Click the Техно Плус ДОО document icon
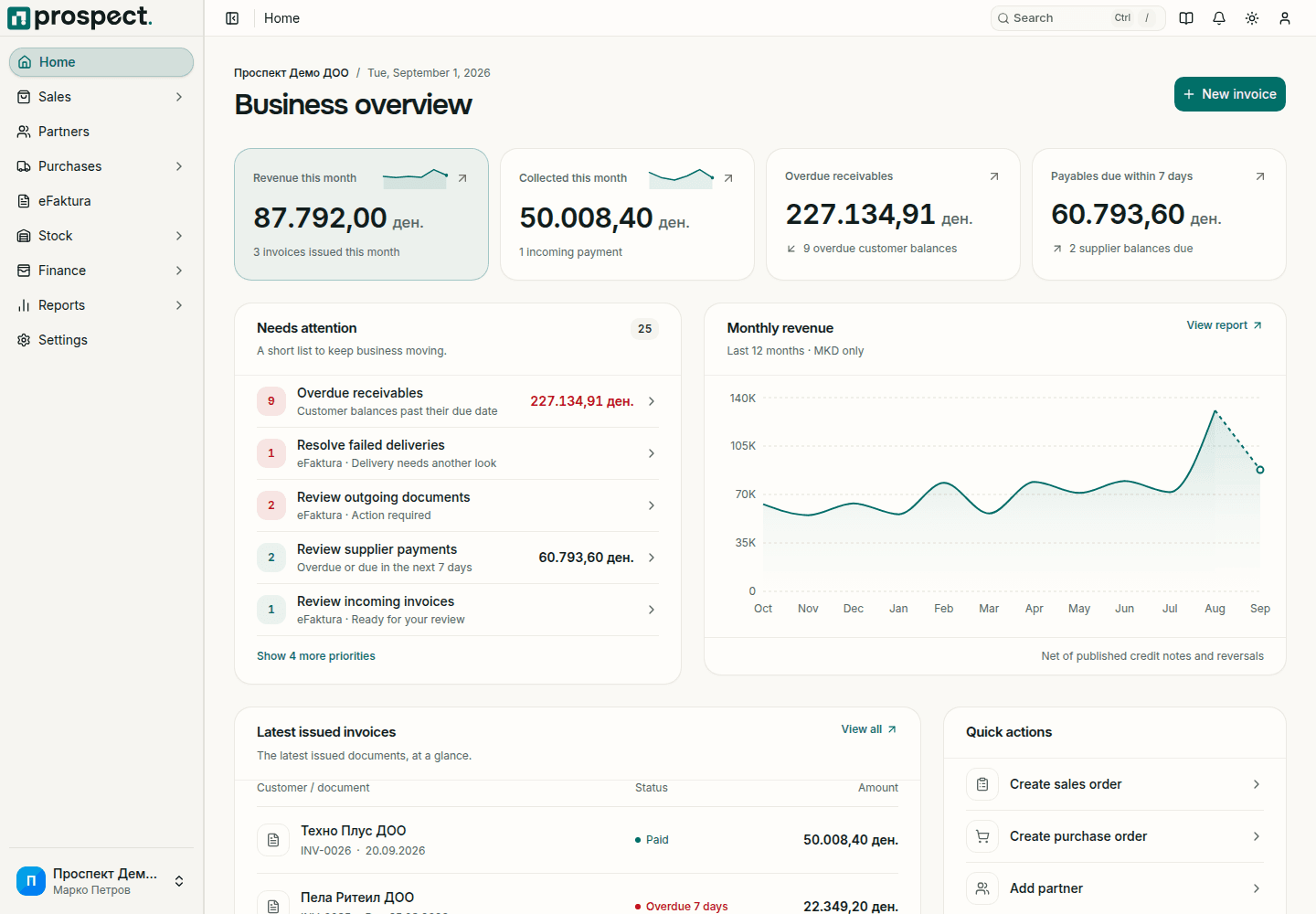Image resolution: width=1316 pixels, height=914 pixels. [x=273, y=840]
